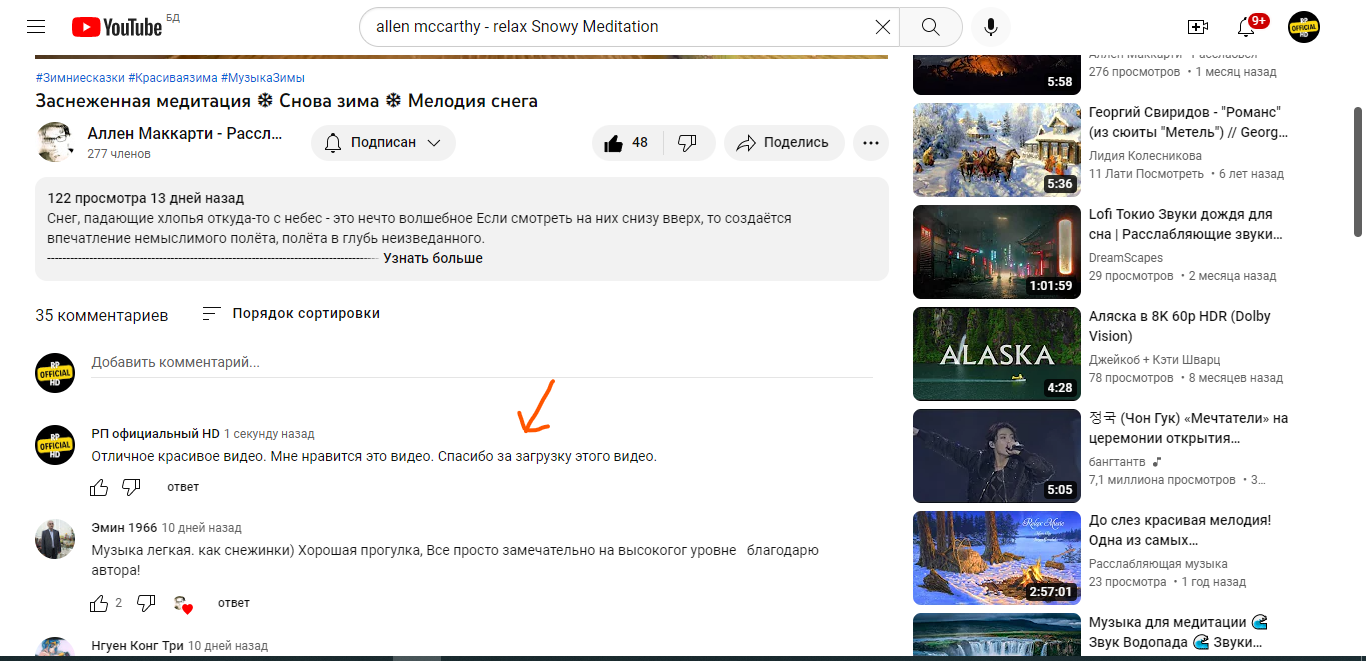Go to YouTube home via logo
1366x661 pixels.
click(x=117, y=27)
